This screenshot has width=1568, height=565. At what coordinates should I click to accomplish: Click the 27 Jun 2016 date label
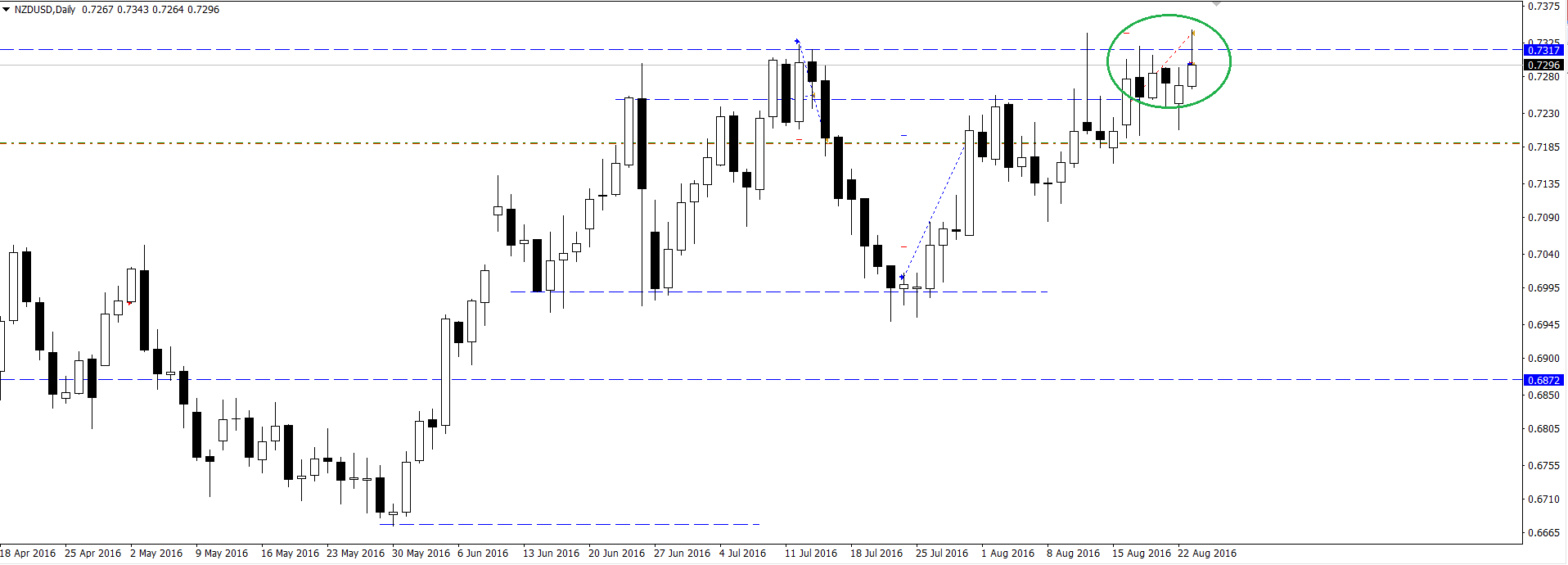682,554
